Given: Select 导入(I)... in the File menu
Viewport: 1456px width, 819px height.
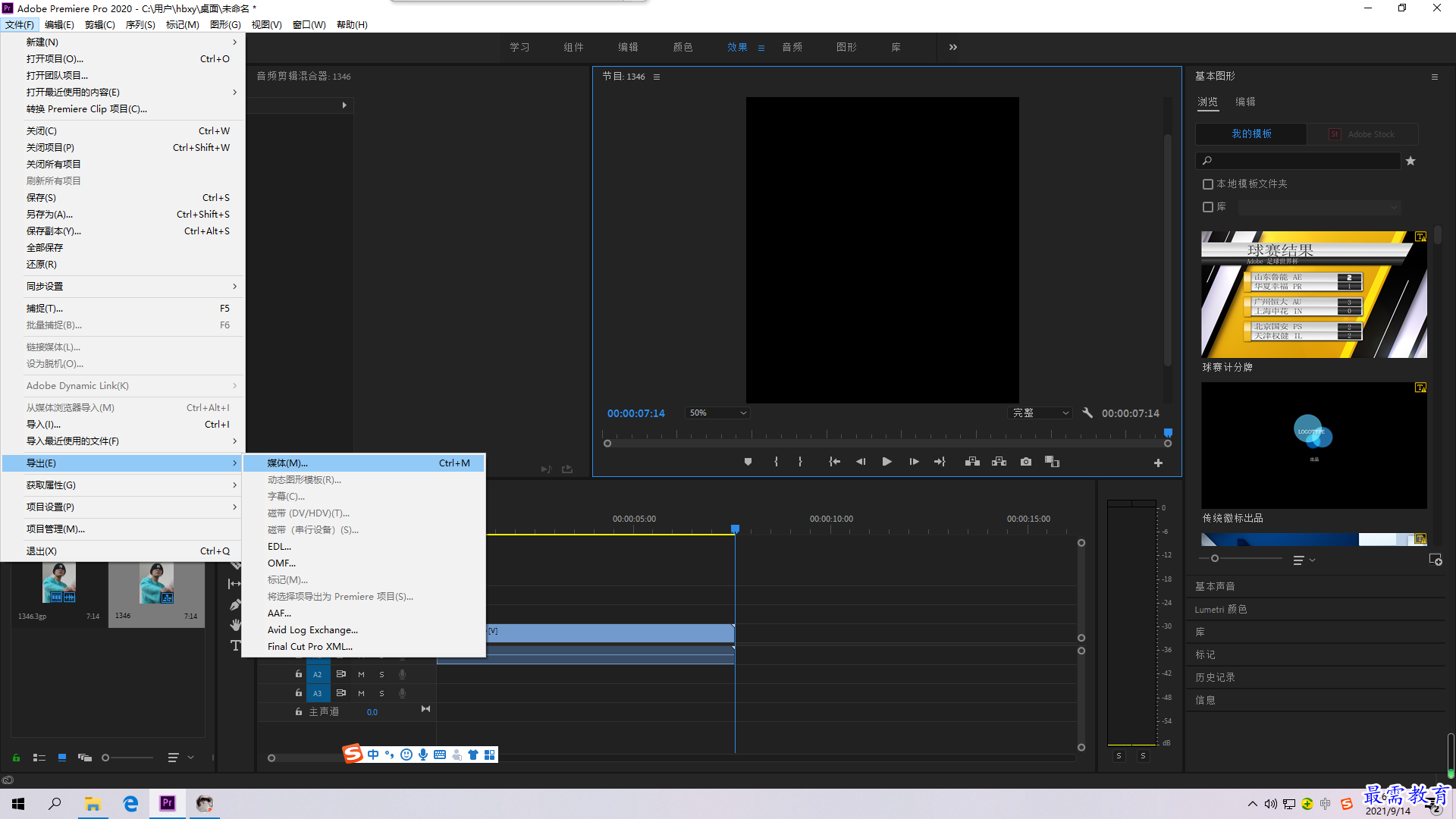Looking at the screenshot, I should click(x=123, y=424).
